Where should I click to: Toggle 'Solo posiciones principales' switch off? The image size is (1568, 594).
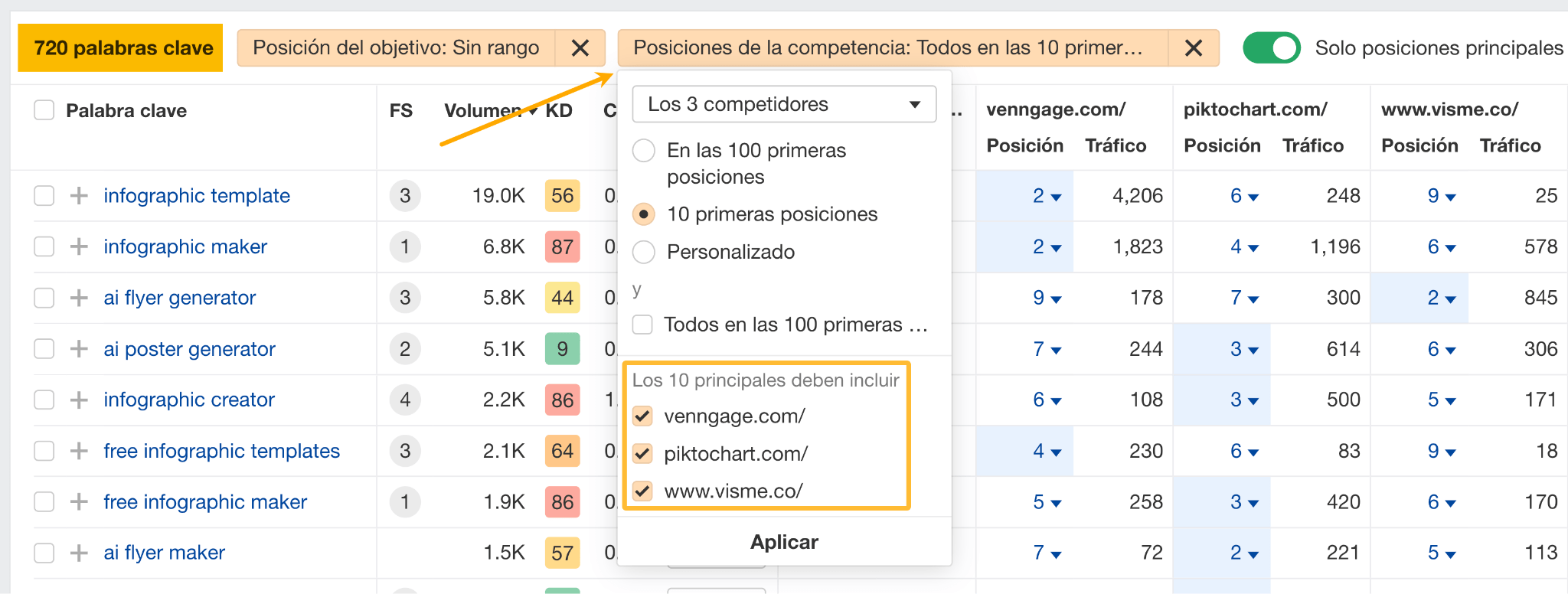tap(1271, 48)
